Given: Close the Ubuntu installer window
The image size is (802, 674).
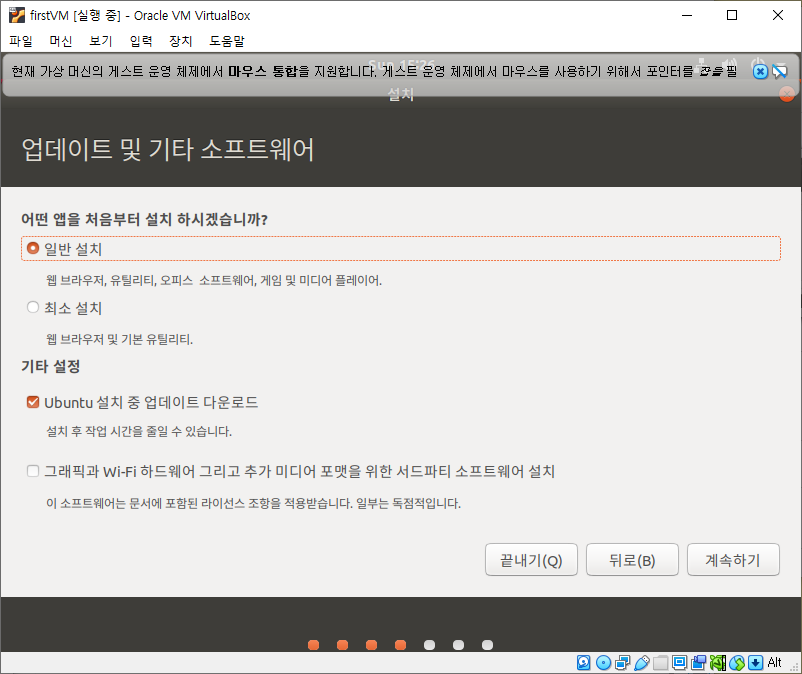Looking at the screenshot, I should click(x=787, y=94).
